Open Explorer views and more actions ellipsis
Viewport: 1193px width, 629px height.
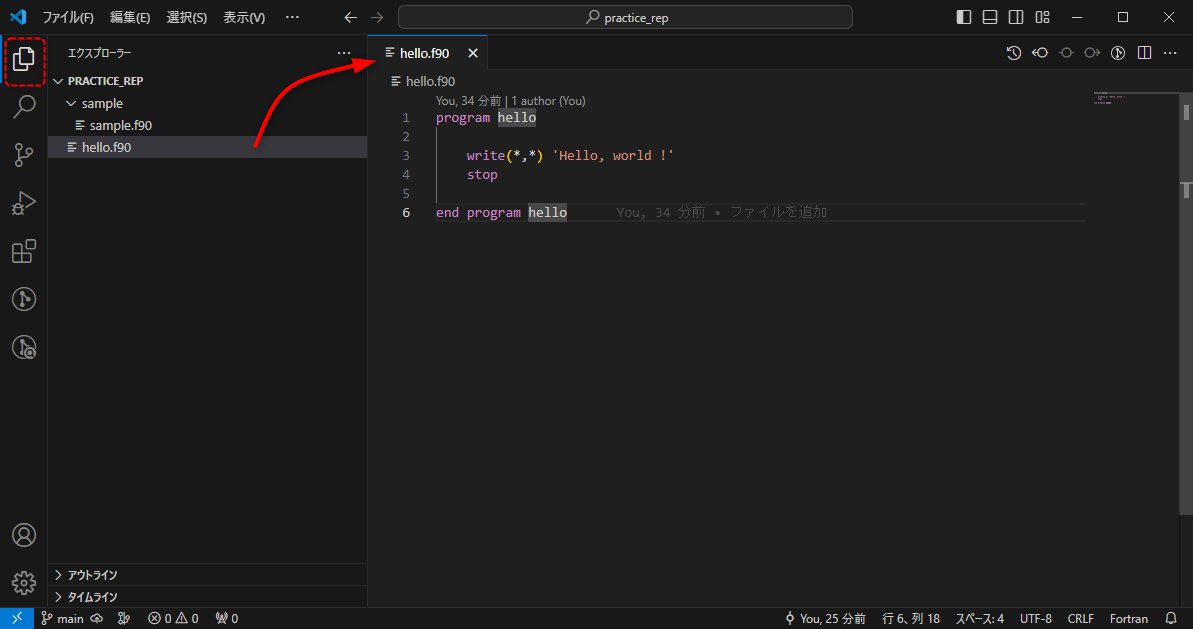(x=344, y=52)
